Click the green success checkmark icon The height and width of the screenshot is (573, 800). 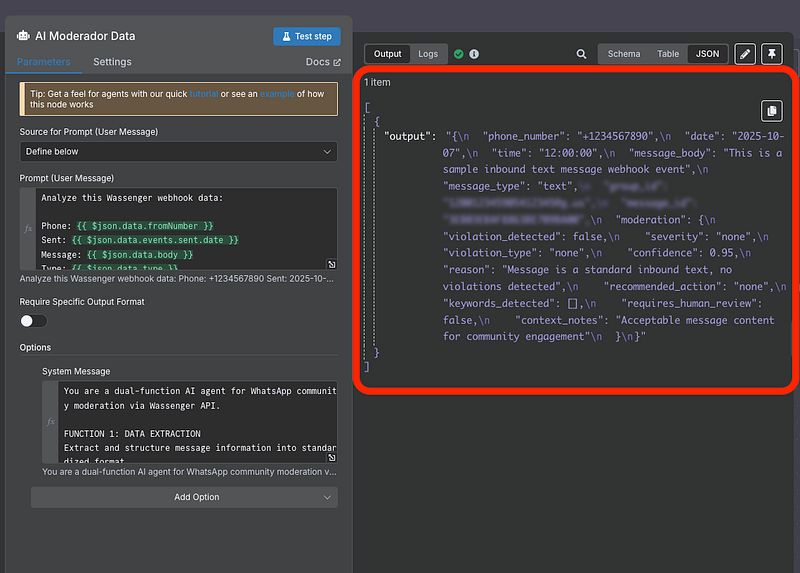(458, 54)
